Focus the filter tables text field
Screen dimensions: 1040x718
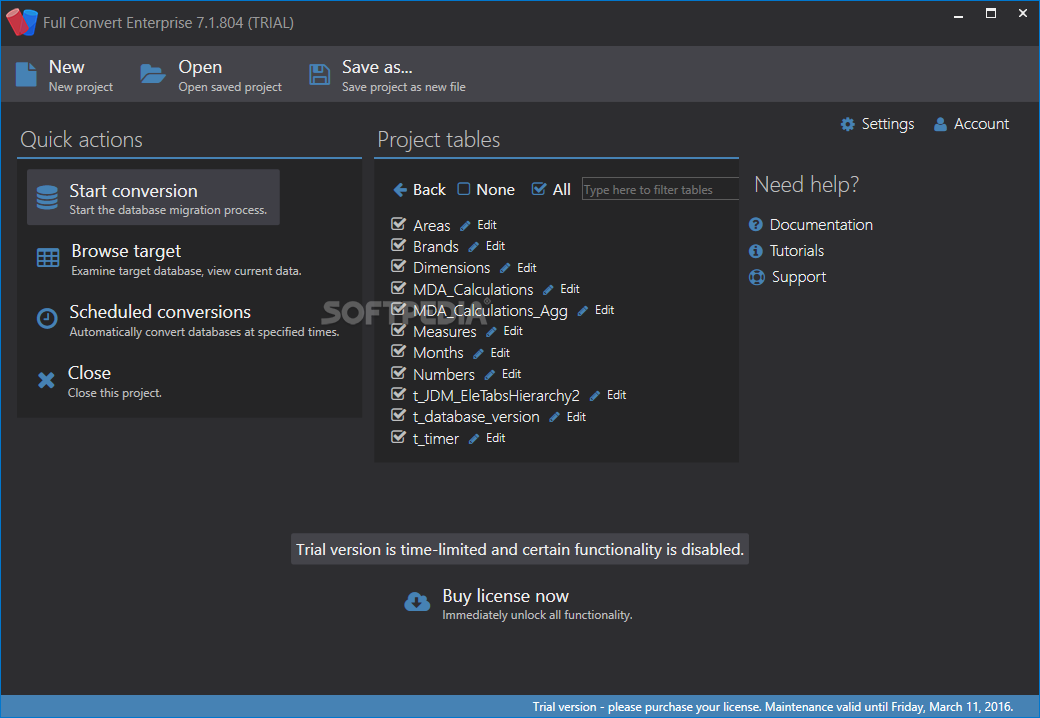(660, 189)
